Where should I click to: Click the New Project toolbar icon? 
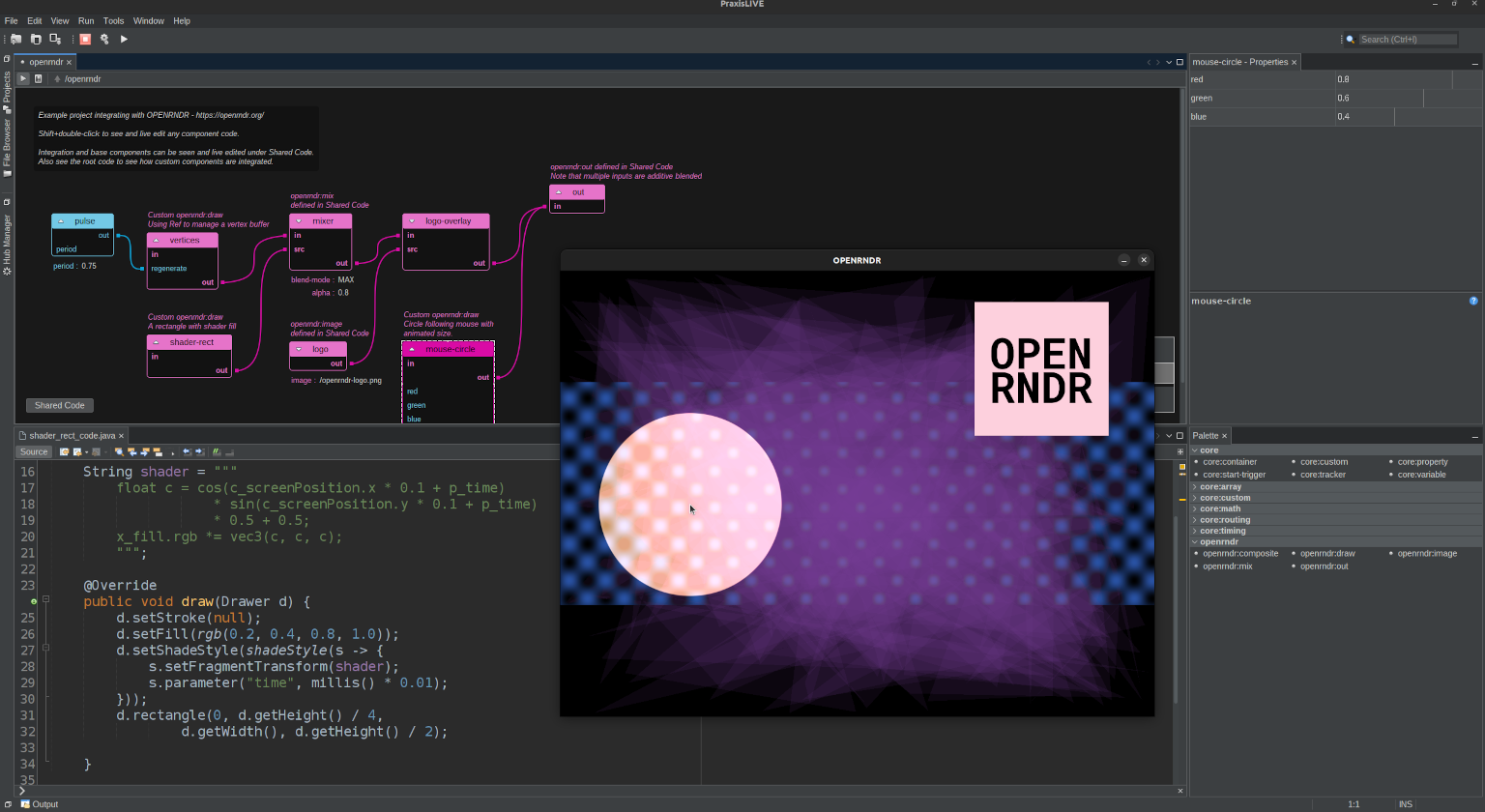(x=16, y=39)
